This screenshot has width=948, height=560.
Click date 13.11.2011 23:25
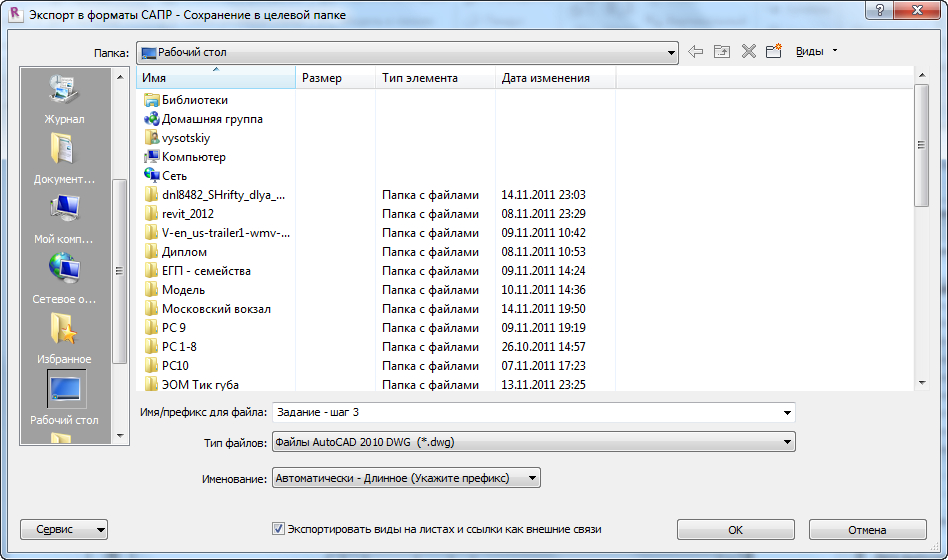544,385
